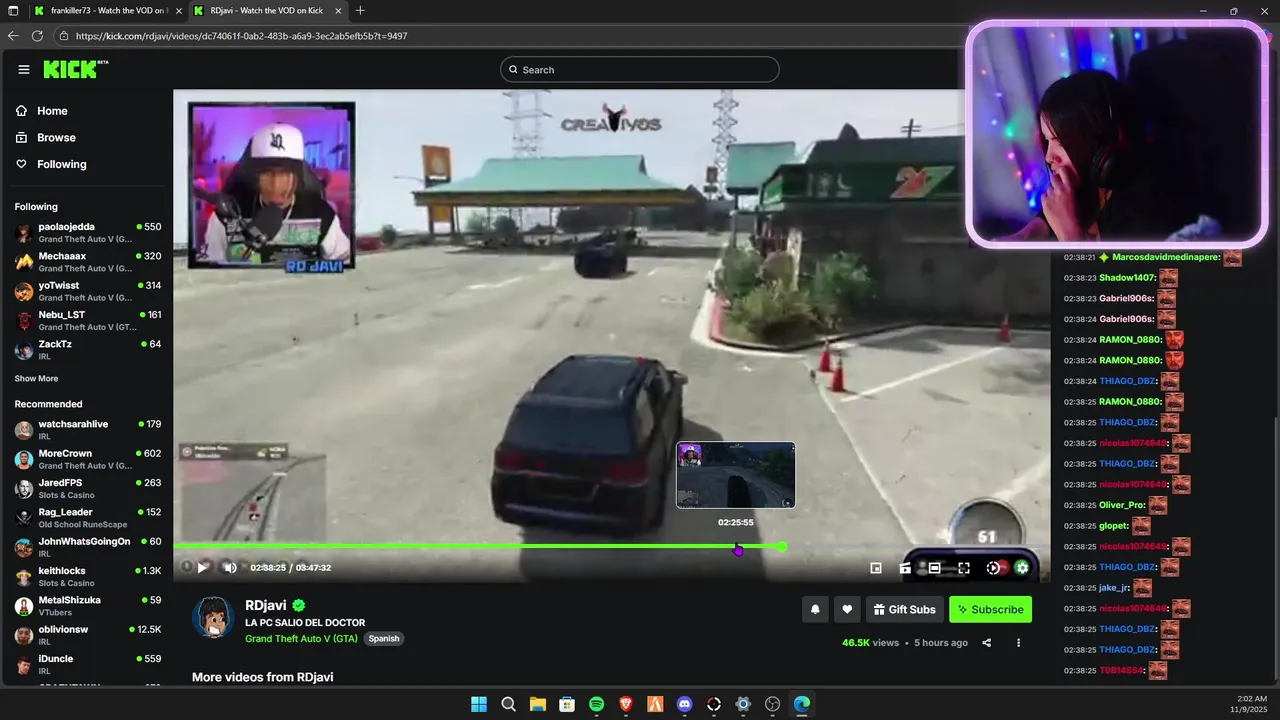Open ZackTz's channel in the sidebar
The width and height of the screenshot is (1280, 720).
88,350
